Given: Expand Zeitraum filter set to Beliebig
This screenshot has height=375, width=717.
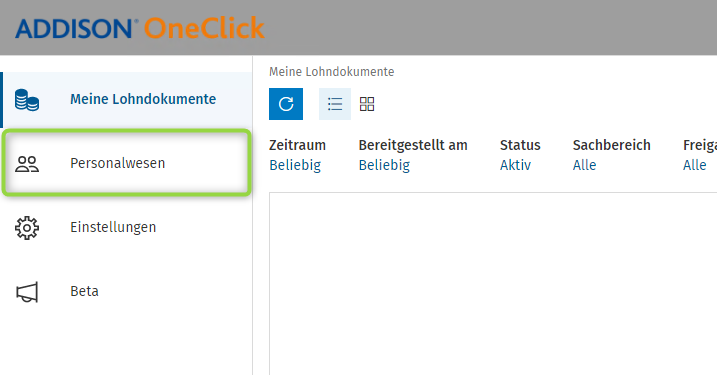Looking at the screenshot, I should tap(295, 165).
